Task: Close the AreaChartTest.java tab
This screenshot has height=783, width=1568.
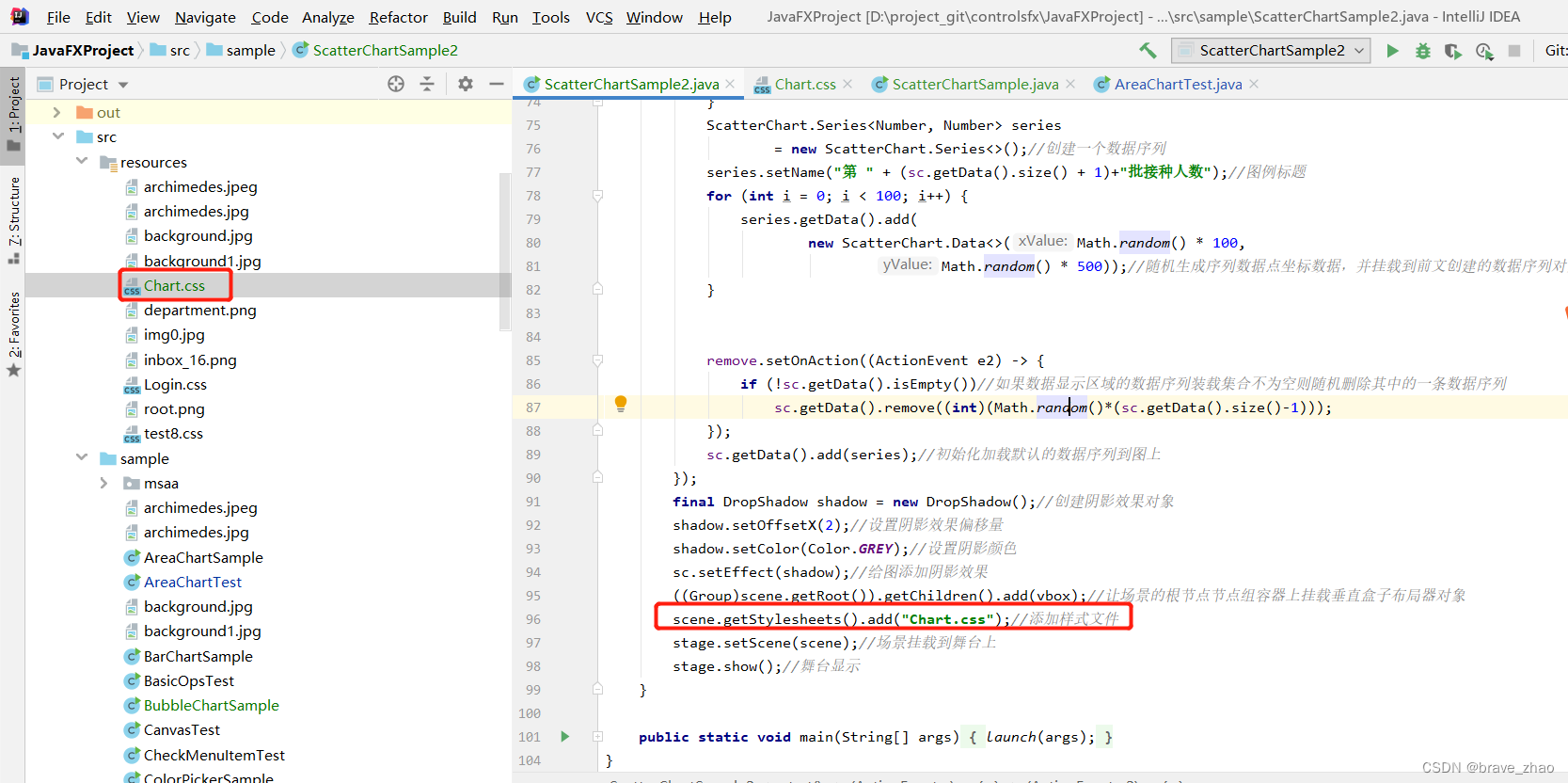Action: click(x=1254, y=84)
